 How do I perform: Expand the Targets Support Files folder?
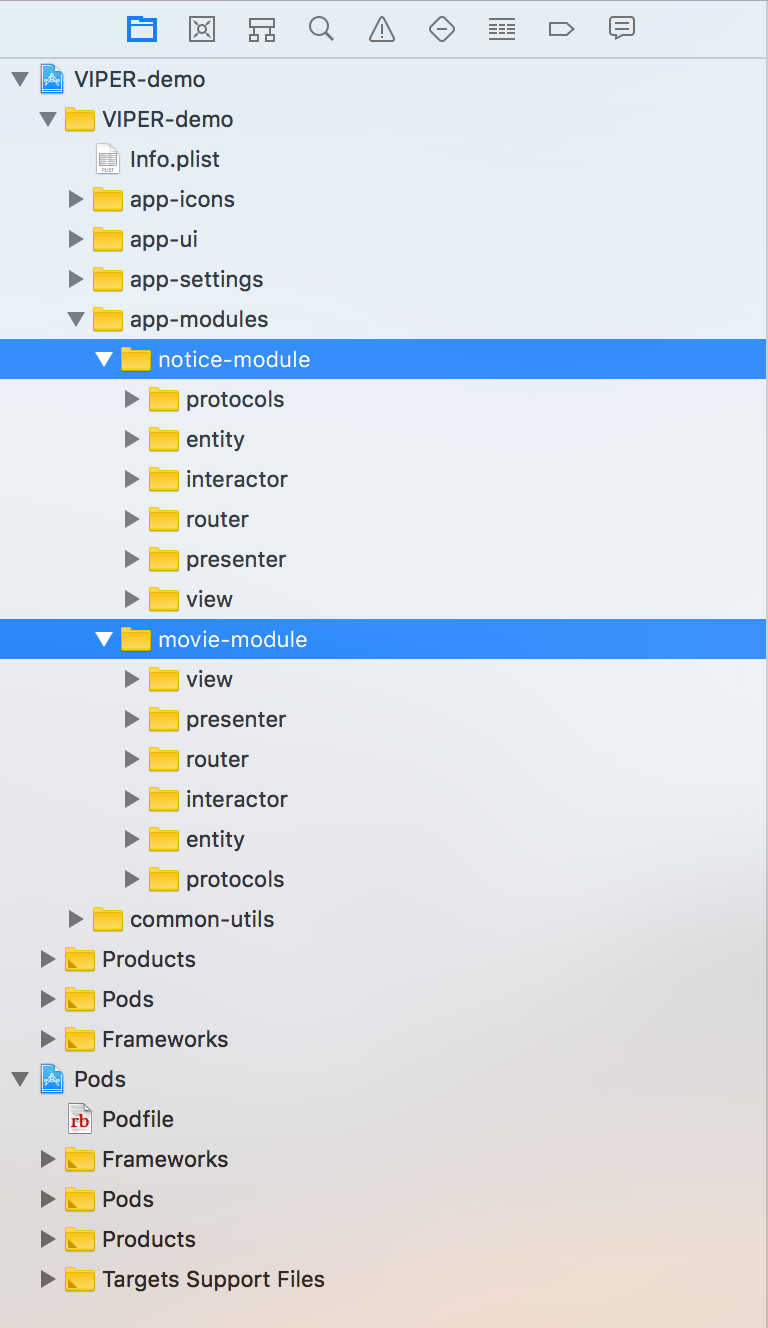(x=49, y=1279)
